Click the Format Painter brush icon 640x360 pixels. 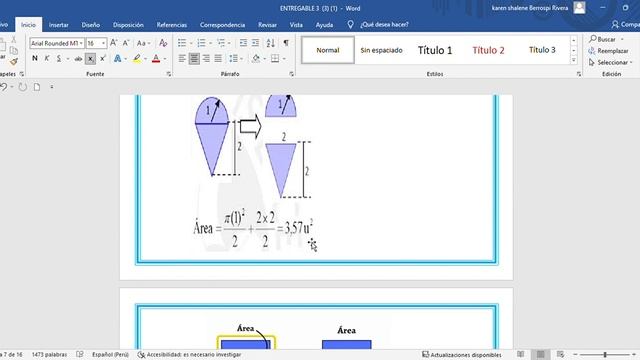(14, 62)
